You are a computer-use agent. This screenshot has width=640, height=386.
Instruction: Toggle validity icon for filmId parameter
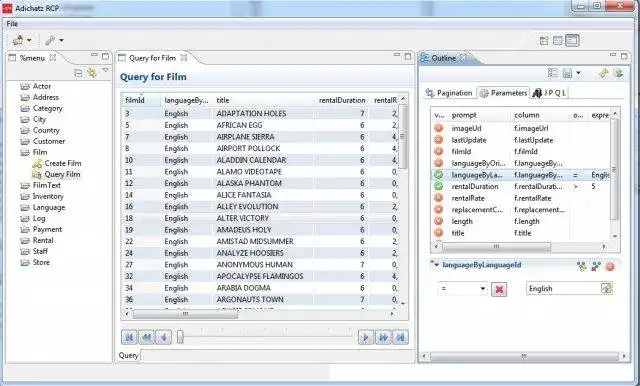(x=438, y=151)
